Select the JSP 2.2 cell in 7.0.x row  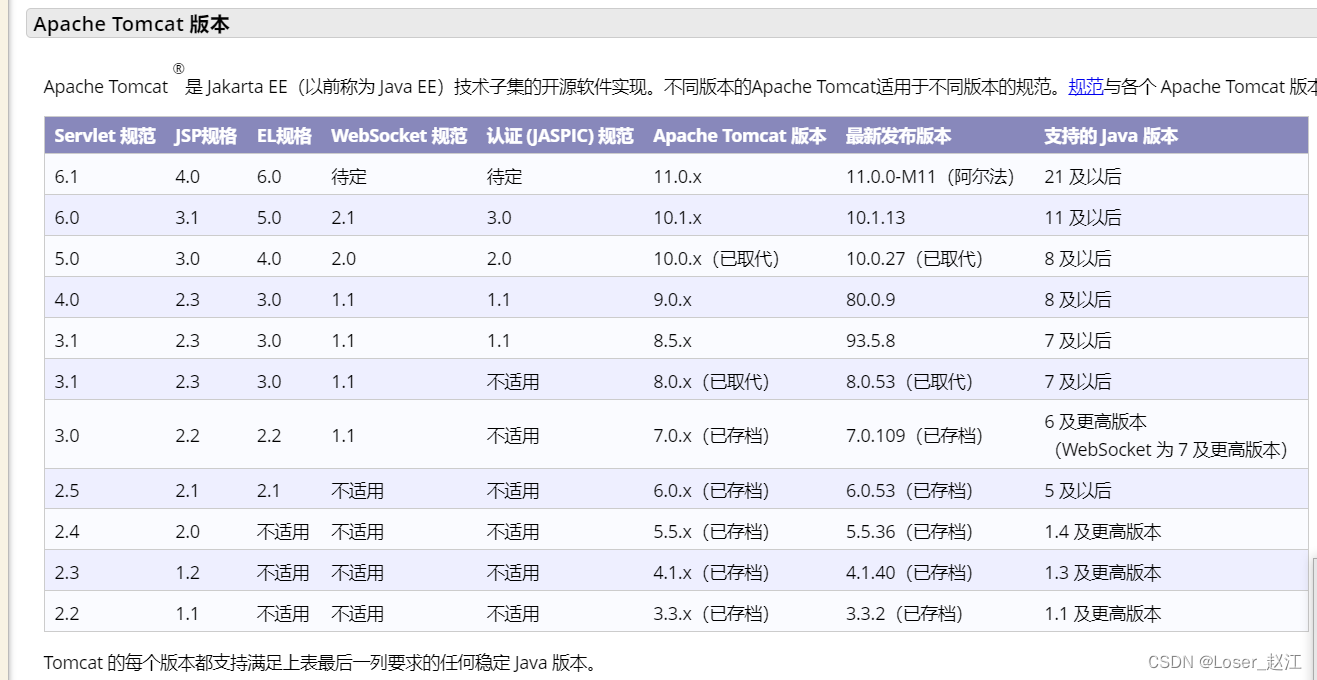pos(187,436)
